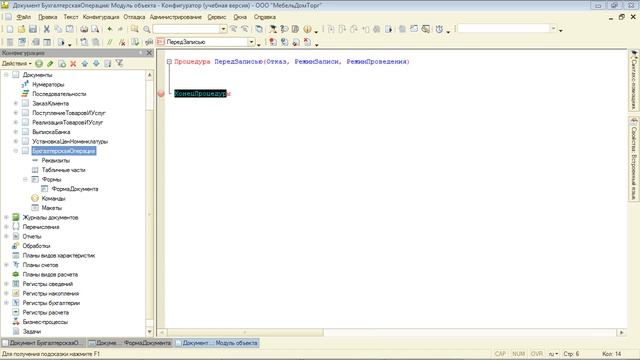The height and width of the screenshot is (360, 640).
Task: Cut selection with the scissors icon
Action: [x=47, y=29]
